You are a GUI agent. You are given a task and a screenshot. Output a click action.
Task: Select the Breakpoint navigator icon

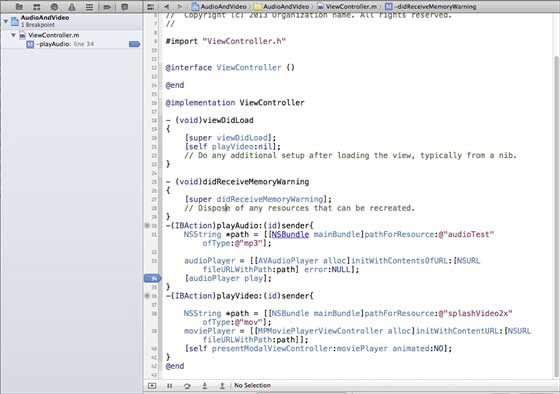click(107, 6)
